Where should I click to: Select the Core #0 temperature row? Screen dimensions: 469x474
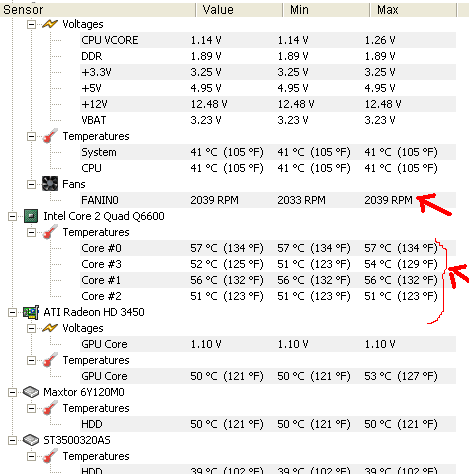click(x=268, y=248)
